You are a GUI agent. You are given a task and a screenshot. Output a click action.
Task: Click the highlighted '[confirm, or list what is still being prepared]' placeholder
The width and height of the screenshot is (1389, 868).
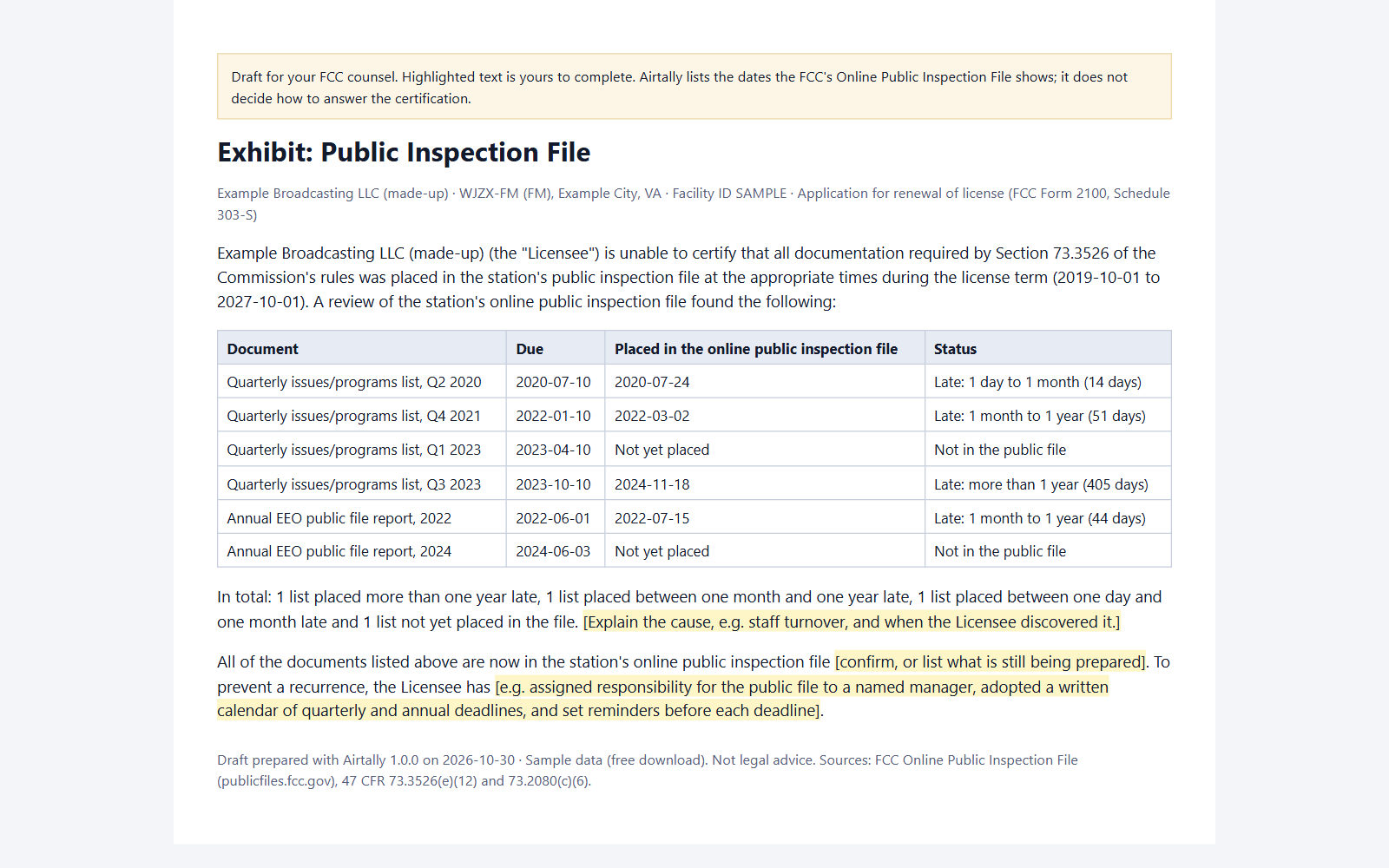tap(990, 662)
